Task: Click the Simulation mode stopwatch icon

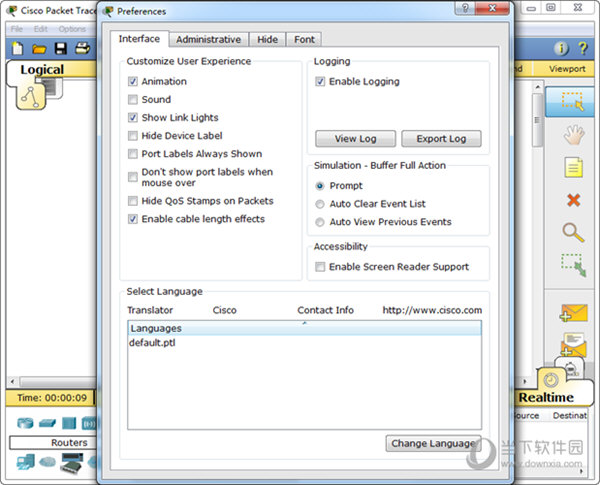Action: tap(570, 369)
